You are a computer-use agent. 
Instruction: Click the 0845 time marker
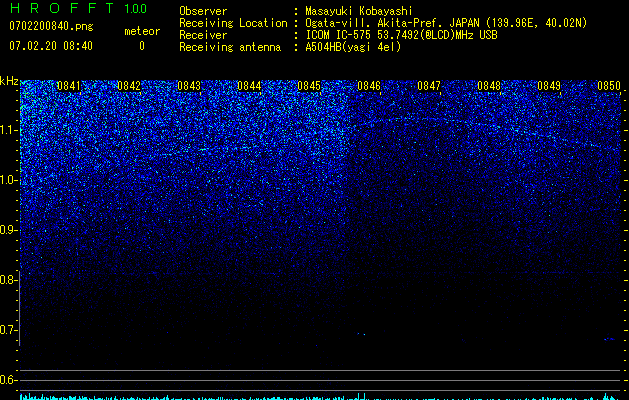pos(309,86)
